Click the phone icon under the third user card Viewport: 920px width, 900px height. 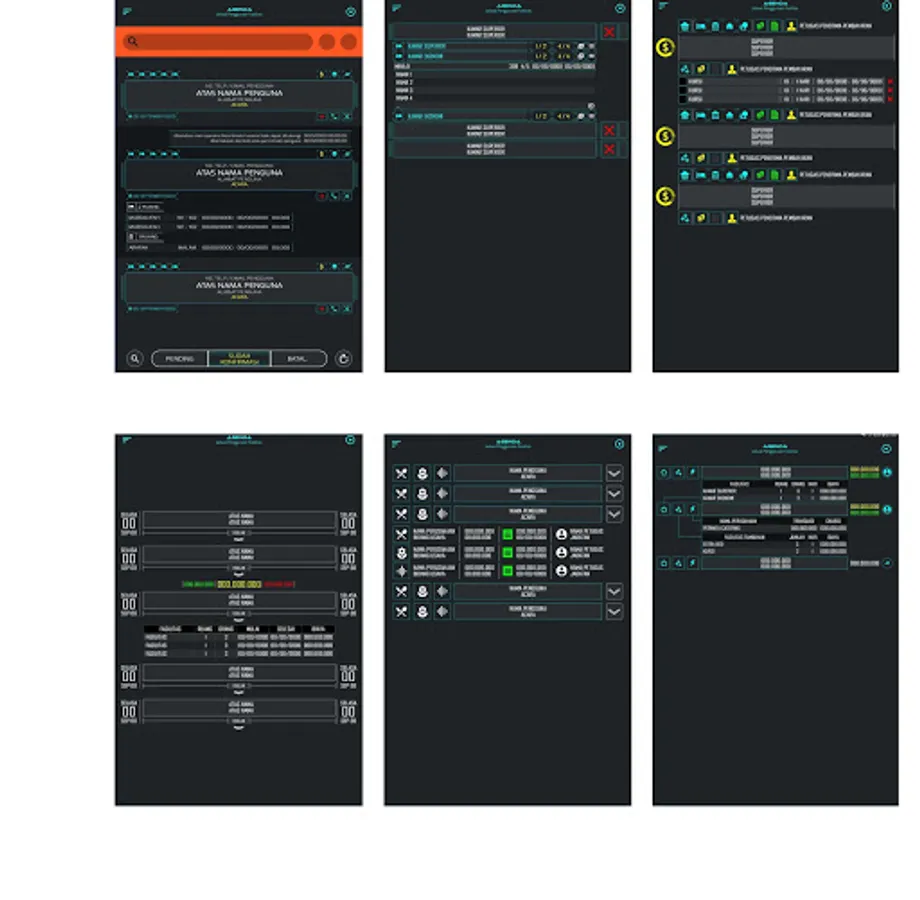tap(334, 309)
